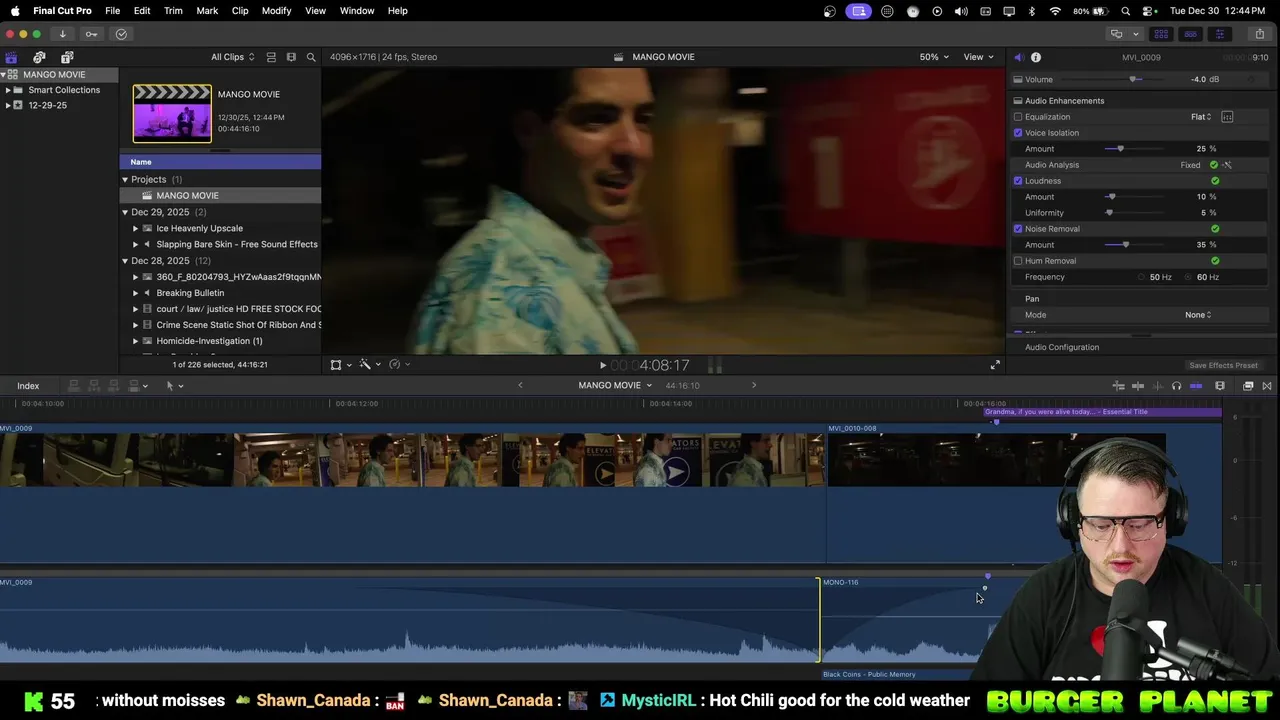
Task: Enter full screen viewer mode
Action: pos(995,365)
